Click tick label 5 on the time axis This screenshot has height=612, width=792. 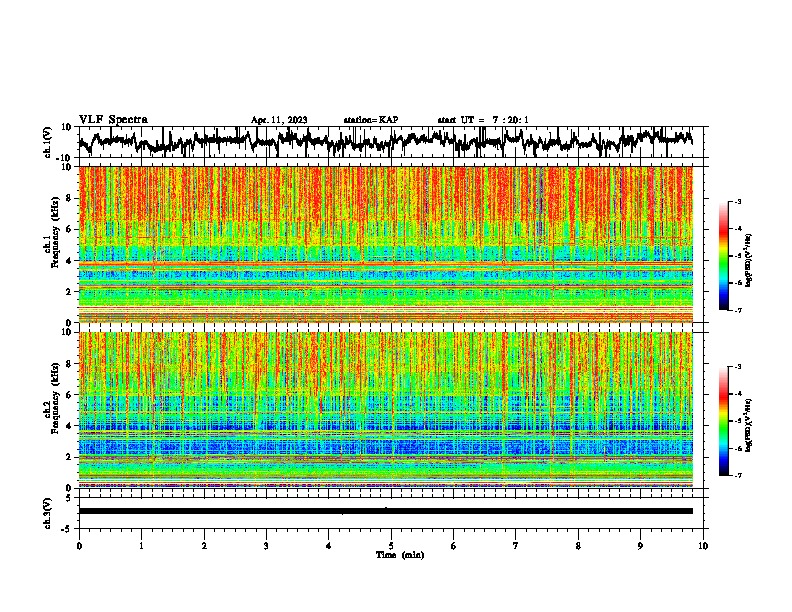pos(391,546)
